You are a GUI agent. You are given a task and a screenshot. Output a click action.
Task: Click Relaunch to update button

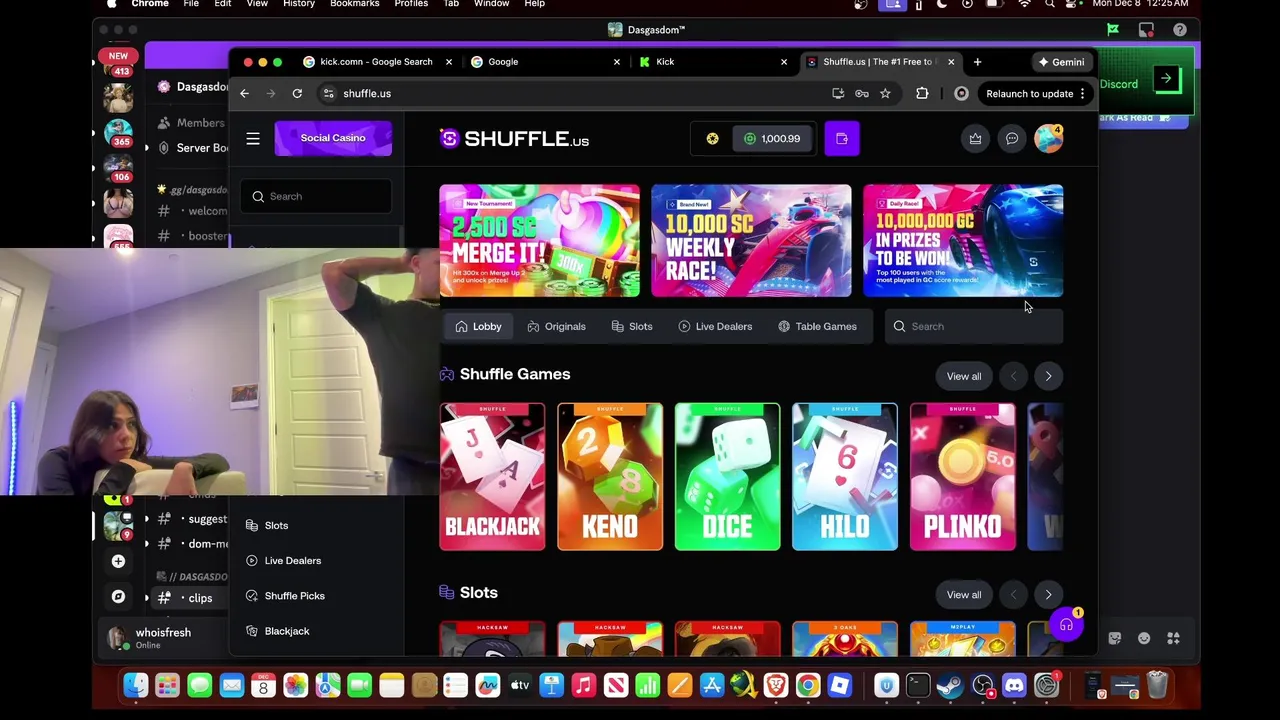coord(1036,93)
